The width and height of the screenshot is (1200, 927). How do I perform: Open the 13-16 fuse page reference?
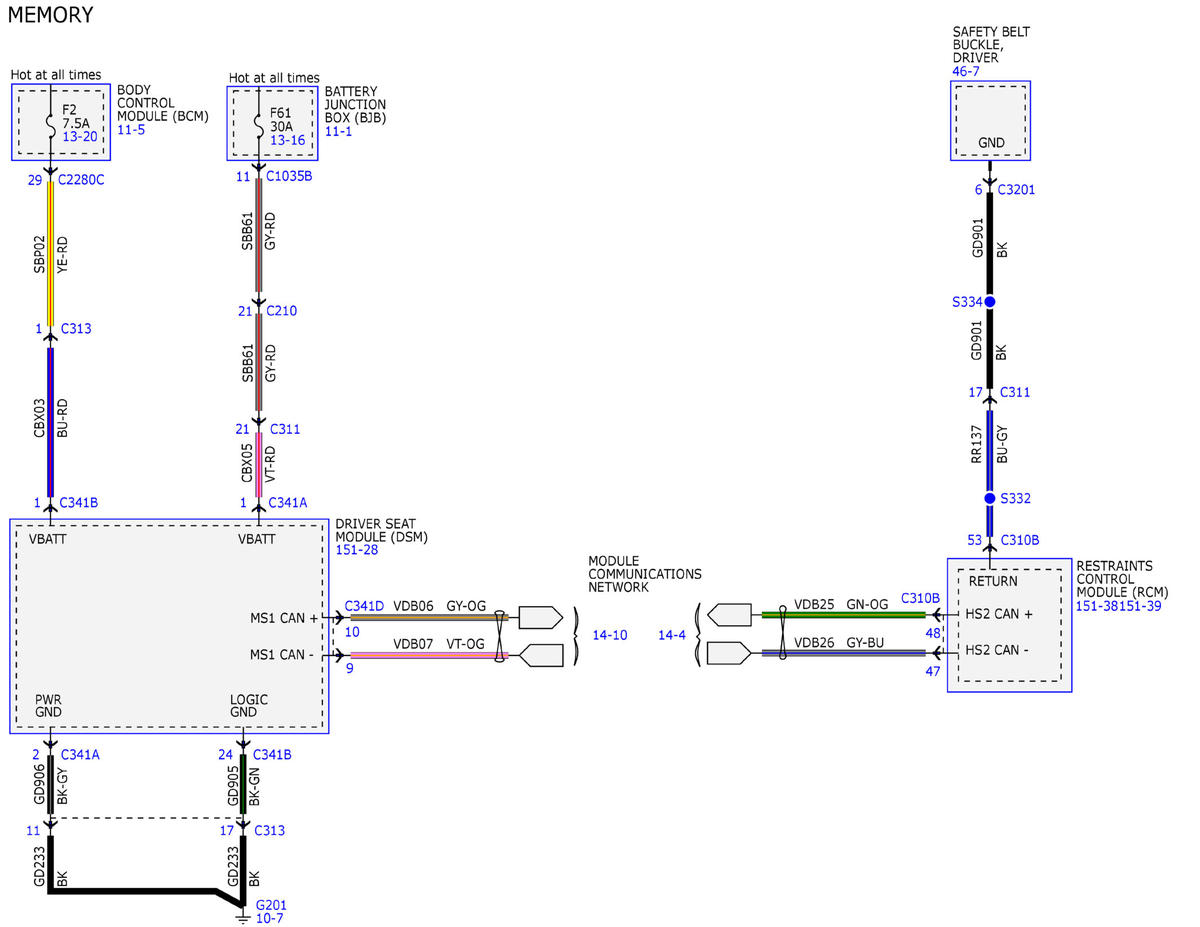click(x=288, y=140)
